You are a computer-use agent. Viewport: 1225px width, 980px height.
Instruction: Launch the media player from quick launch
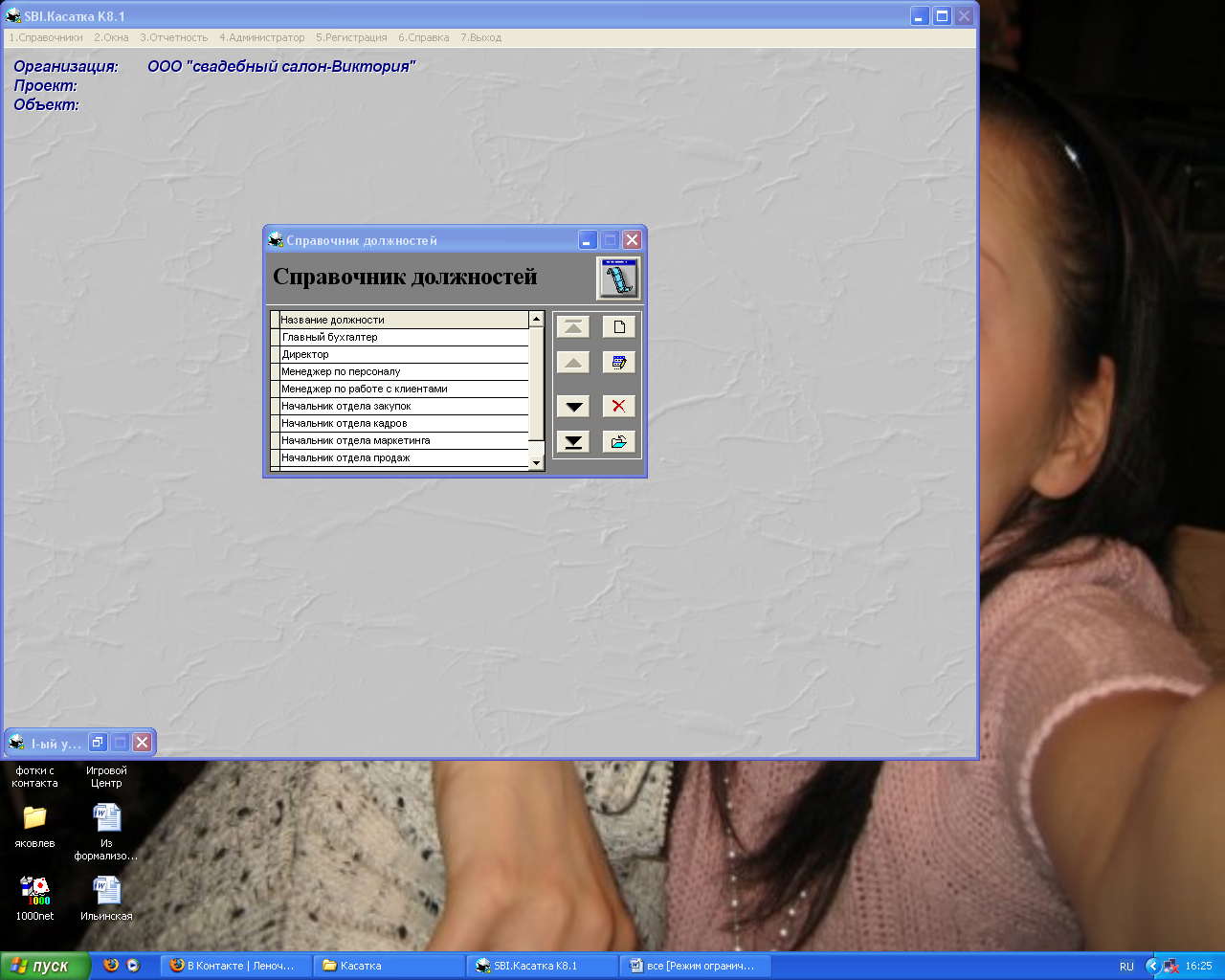[133, 966]
